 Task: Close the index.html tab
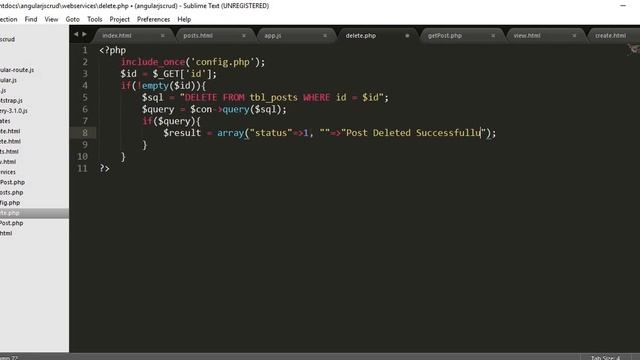(162, 36)
